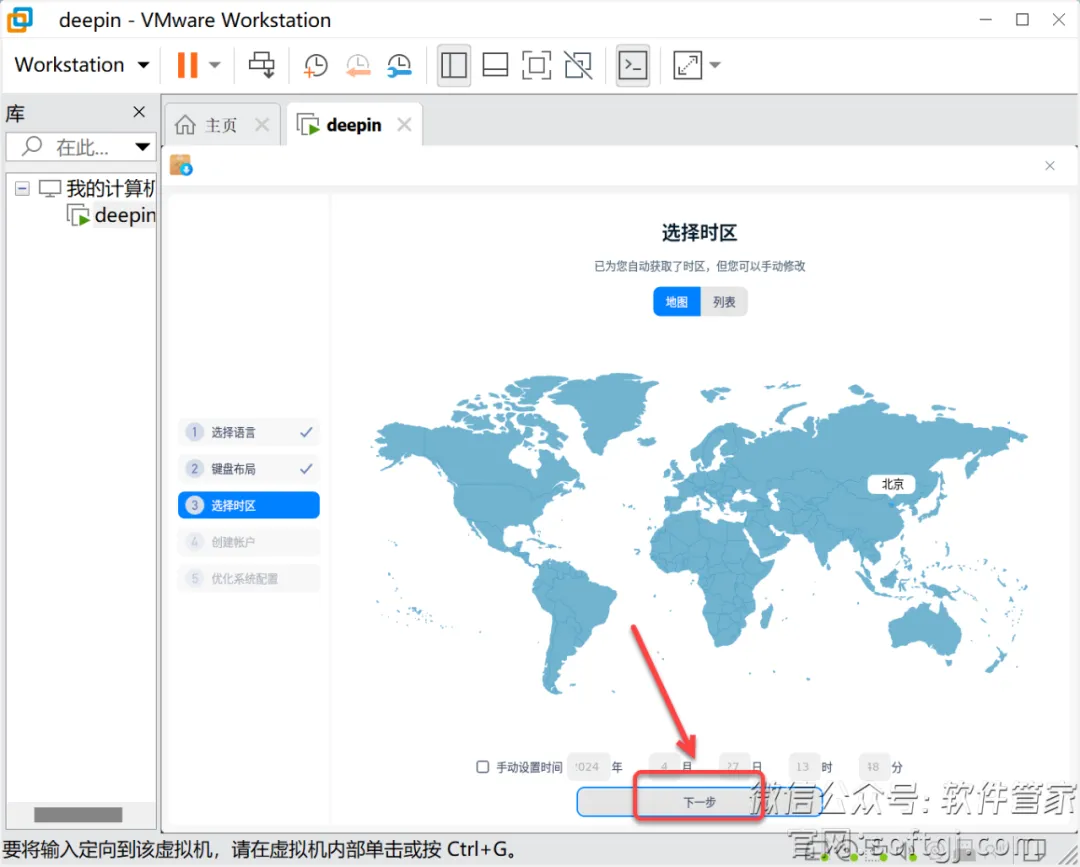This screenshot has height=867, width=1080.
Task: Switch to the deepin tab
Action: (x=353, y=125)
